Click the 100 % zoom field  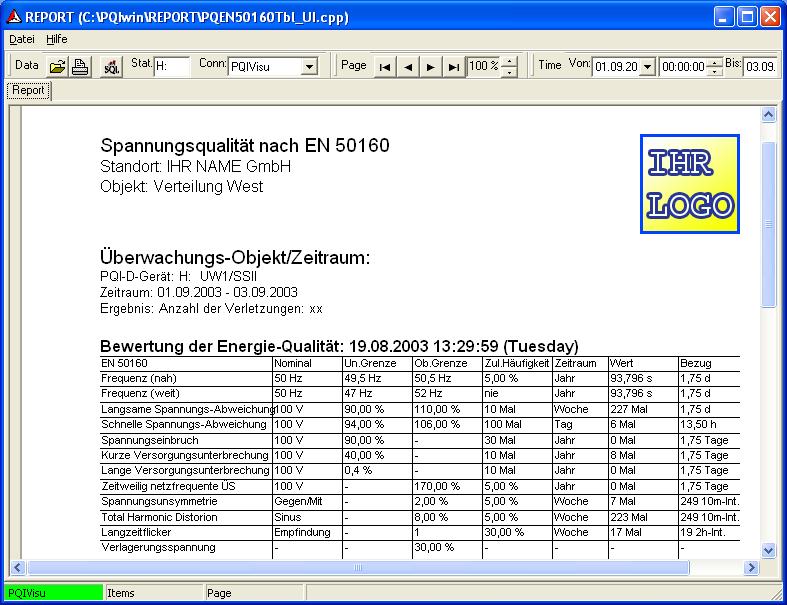point(484,66)
